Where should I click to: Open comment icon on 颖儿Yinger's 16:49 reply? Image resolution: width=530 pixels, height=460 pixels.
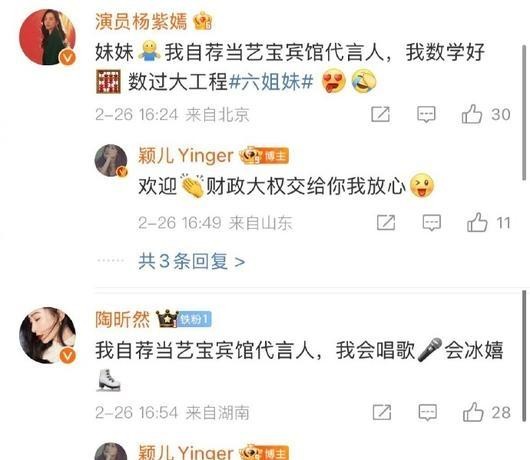432,223
